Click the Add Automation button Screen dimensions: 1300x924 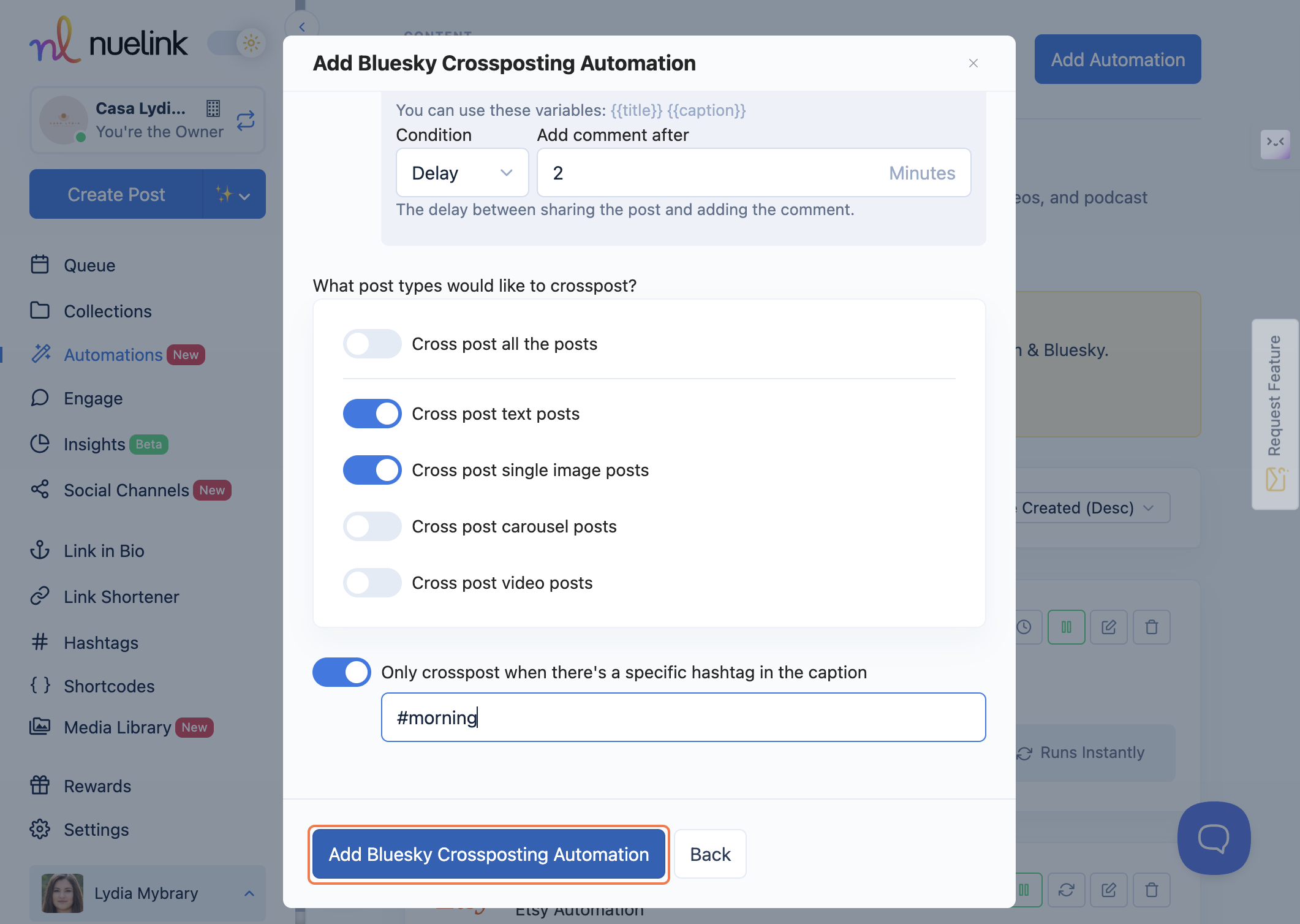1118,59
